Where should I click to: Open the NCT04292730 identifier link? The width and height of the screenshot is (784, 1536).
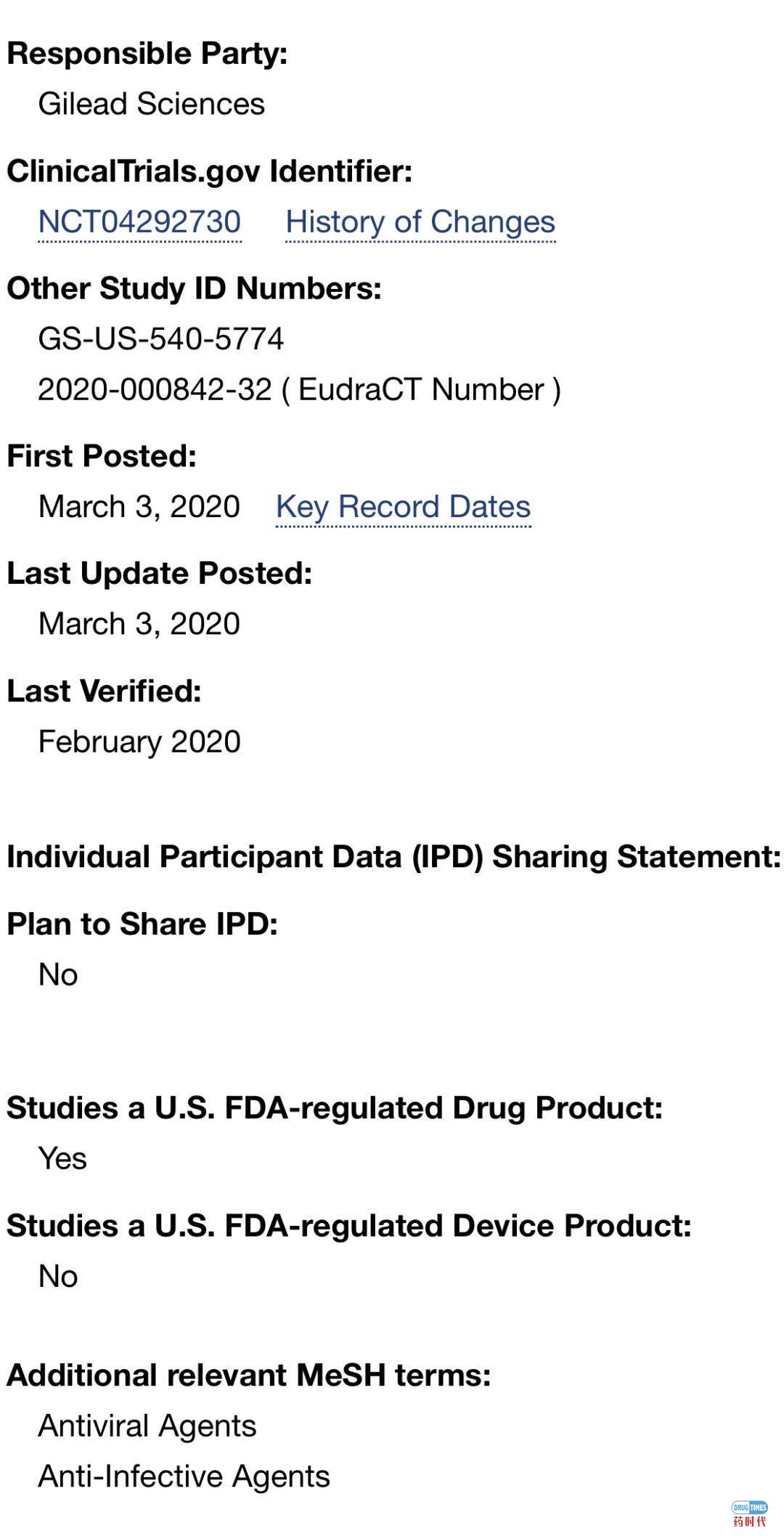coord(139,222)
